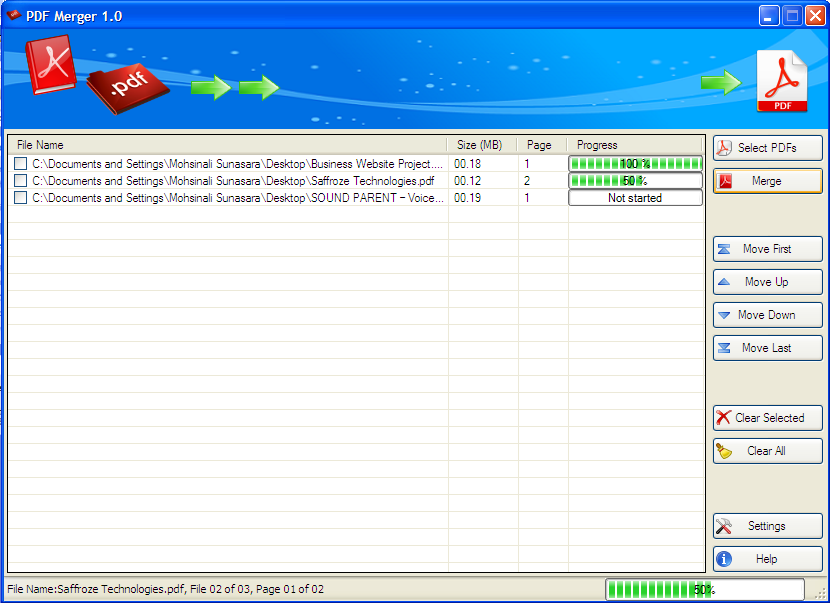Viewport: 830px width, 603px height.
Task: Click the Move Last button
Action: [768, 348]
